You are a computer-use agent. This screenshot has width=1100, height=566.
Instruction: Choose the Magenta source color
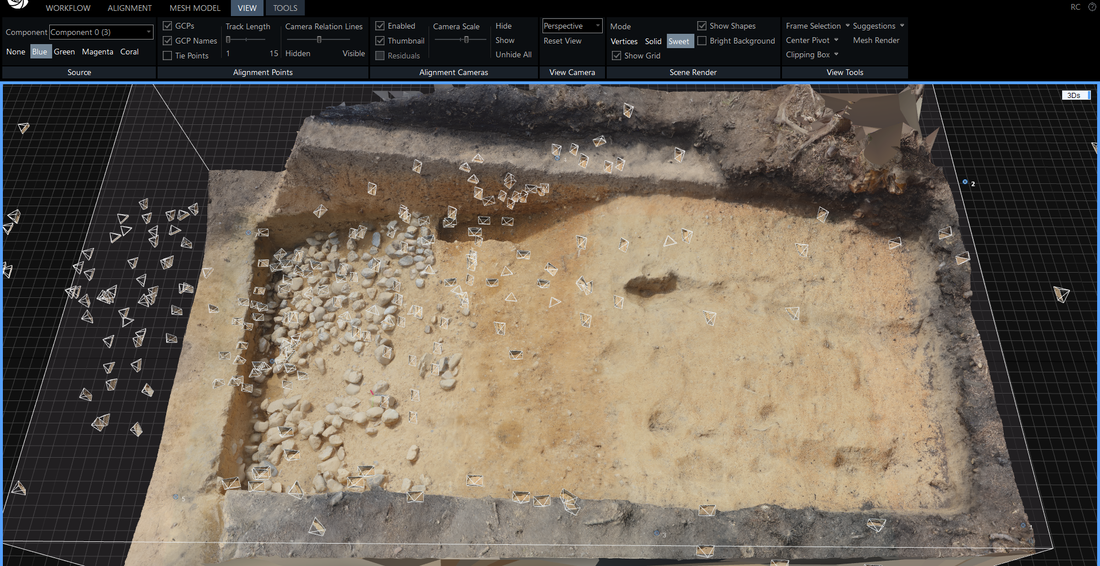[x=97, y=52]
